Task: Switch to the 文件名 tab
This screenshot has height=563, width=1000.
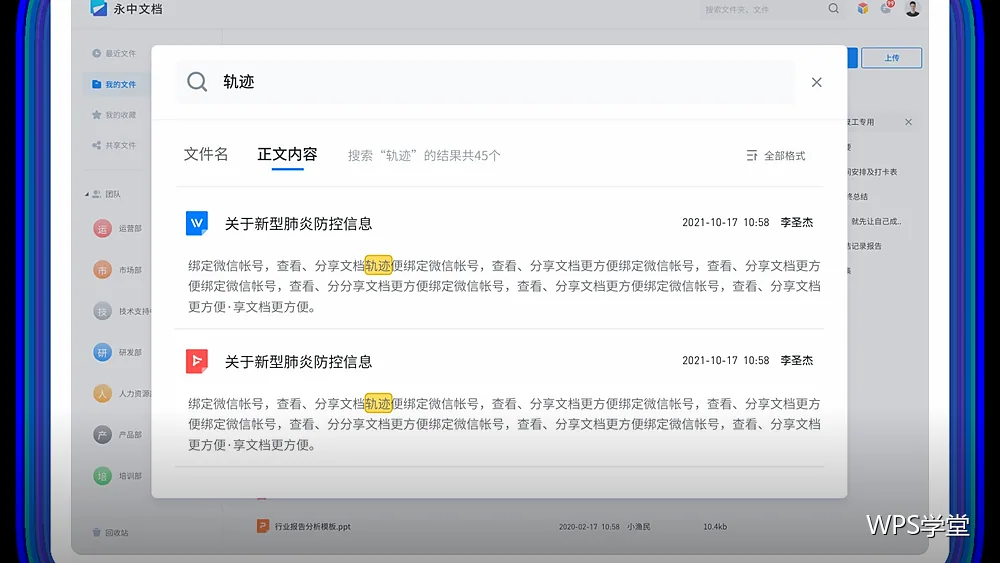Action: 206,154
